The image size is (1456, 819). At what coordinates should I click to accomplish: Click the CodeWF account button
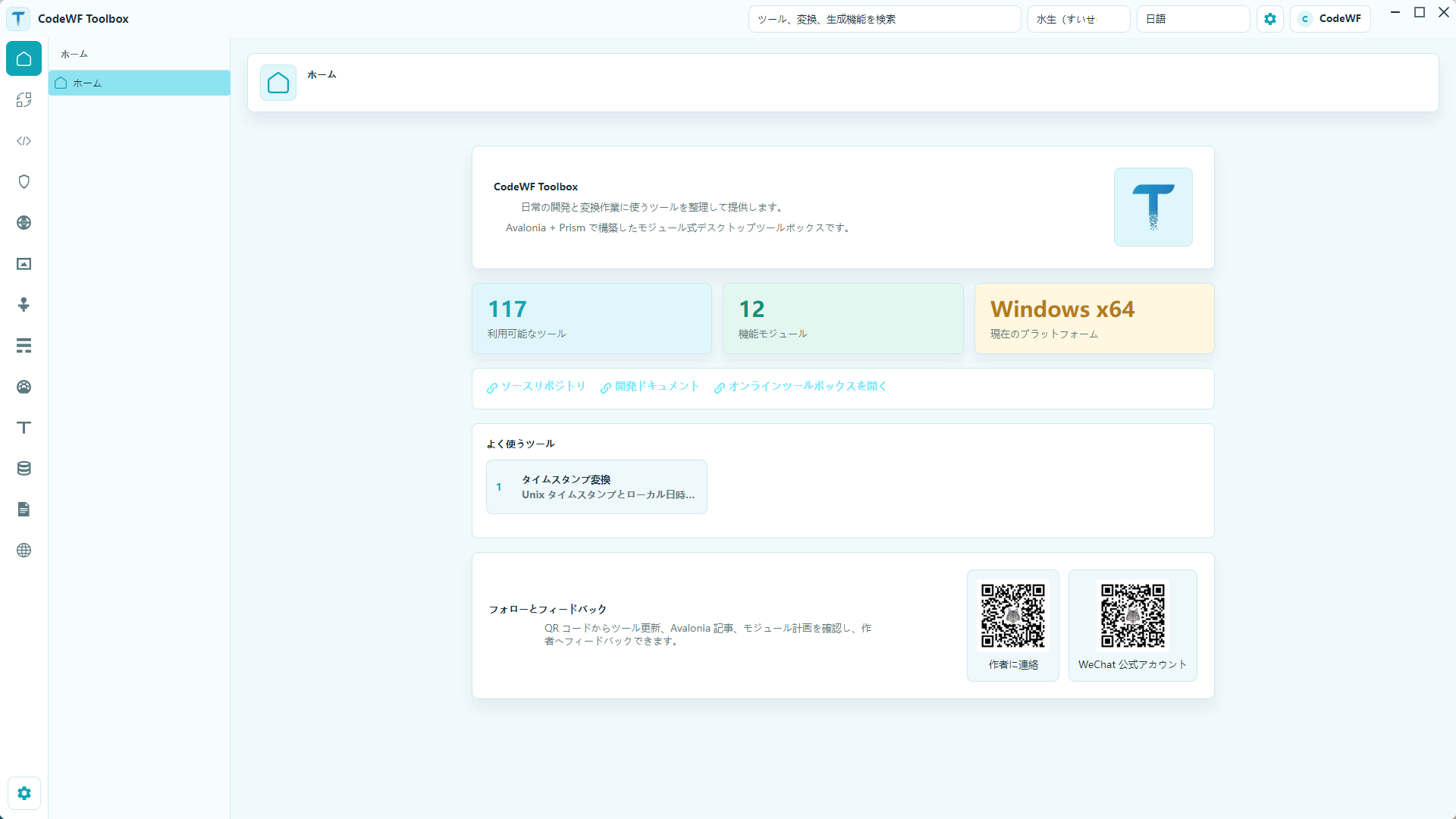[1330, 19]
